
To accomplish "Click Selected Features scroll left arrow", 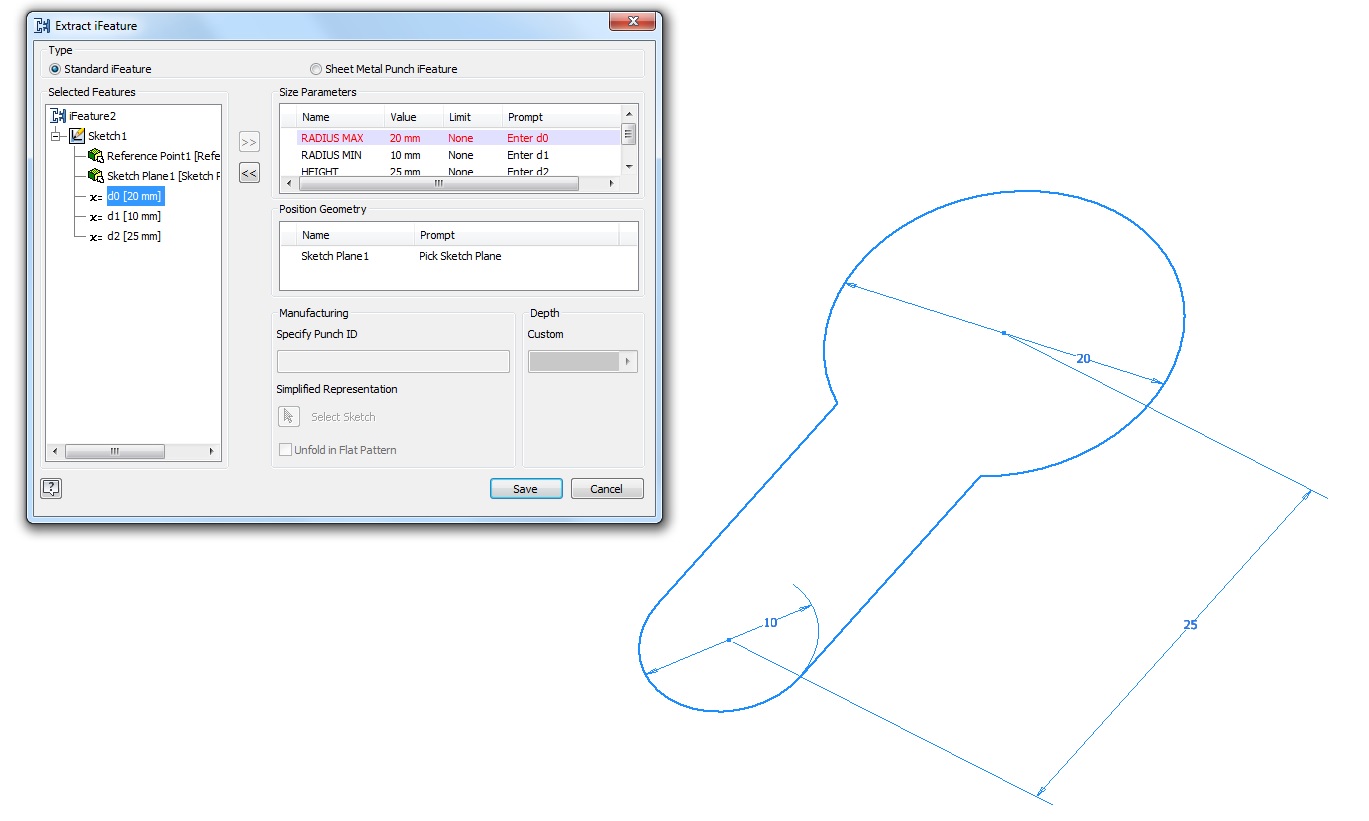I will click(x=55, y=452).
